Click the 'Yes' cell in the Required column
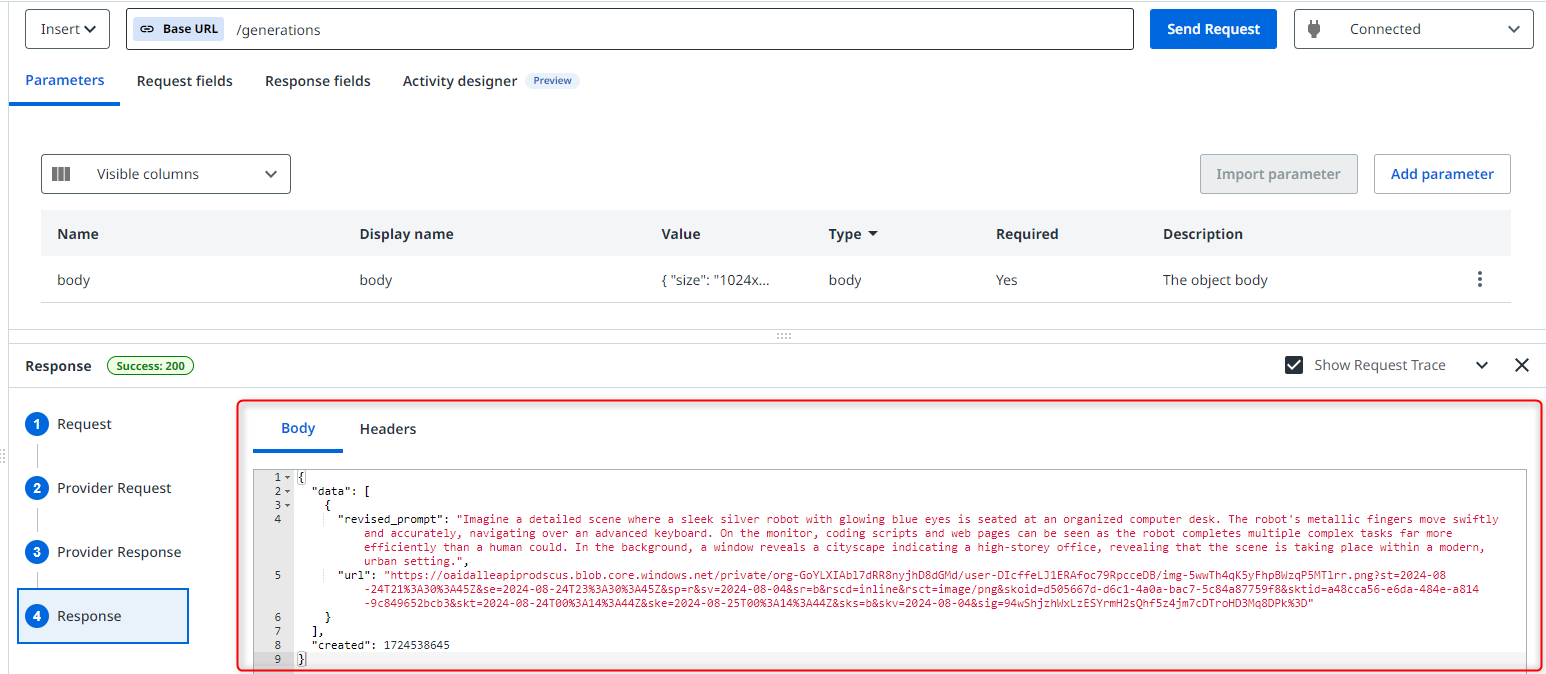1546x674 pixels. 1007,280
